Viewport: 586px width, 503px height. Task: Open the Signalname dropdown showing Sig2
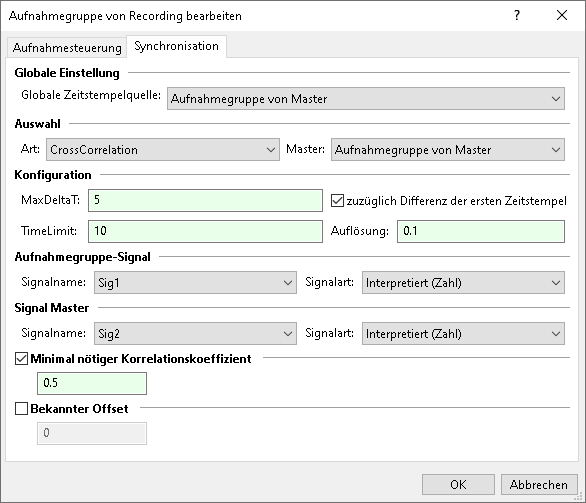pyautogui.click(x=195, y=334)
